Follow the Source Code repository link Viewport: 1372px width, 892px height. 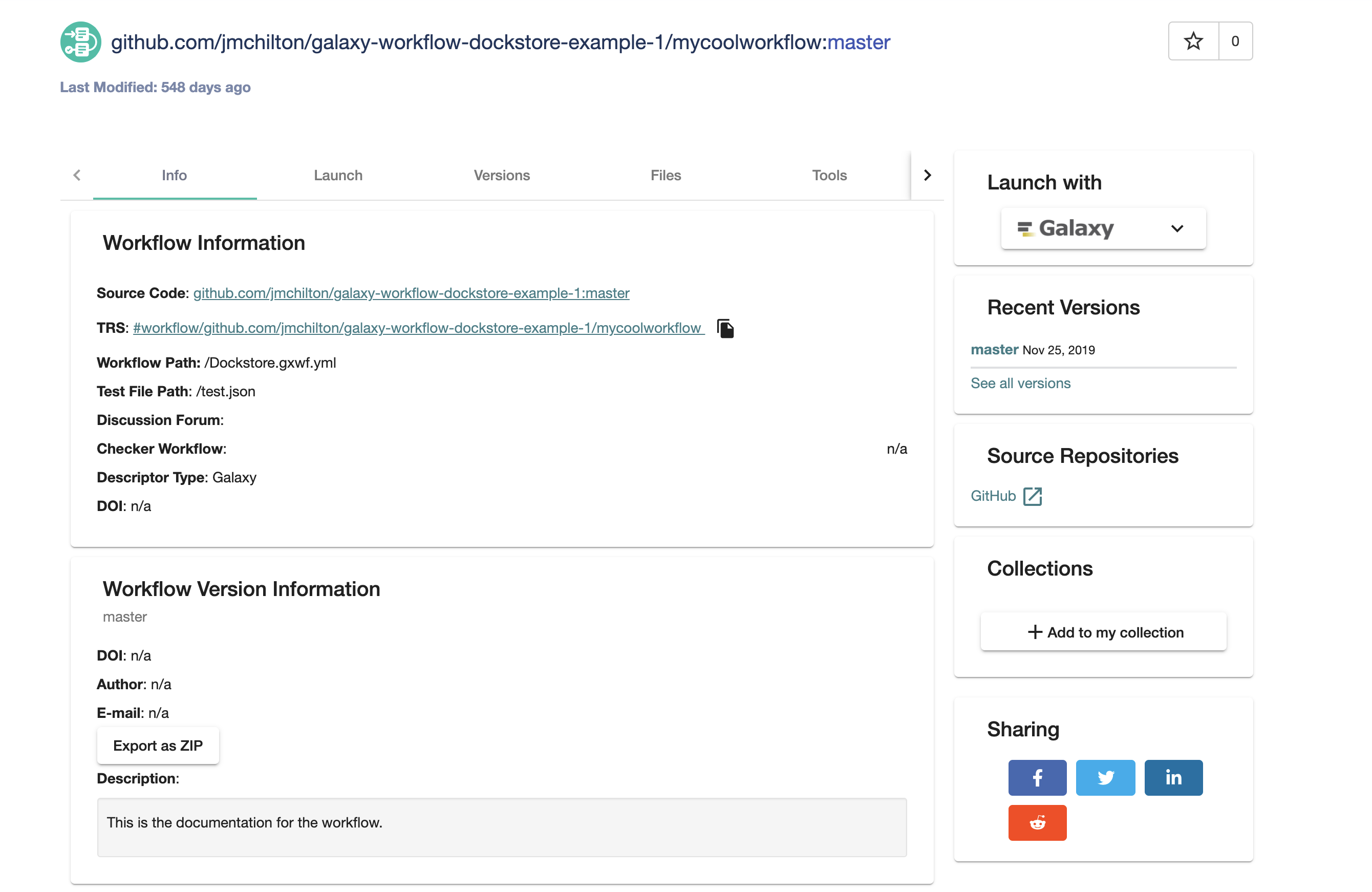(411, 293)
